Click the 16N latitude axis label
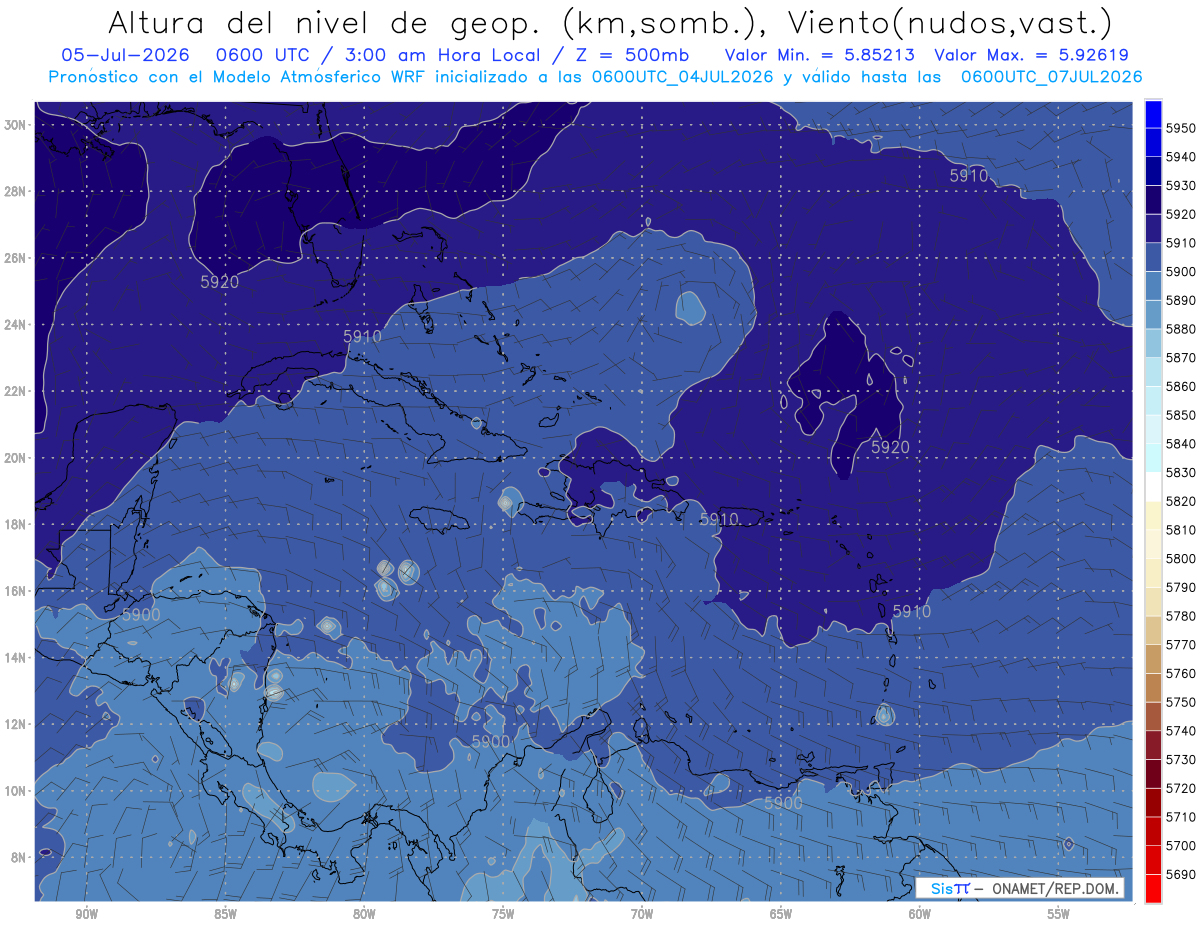Screen dimensions: 1200x927 [15, 591]
